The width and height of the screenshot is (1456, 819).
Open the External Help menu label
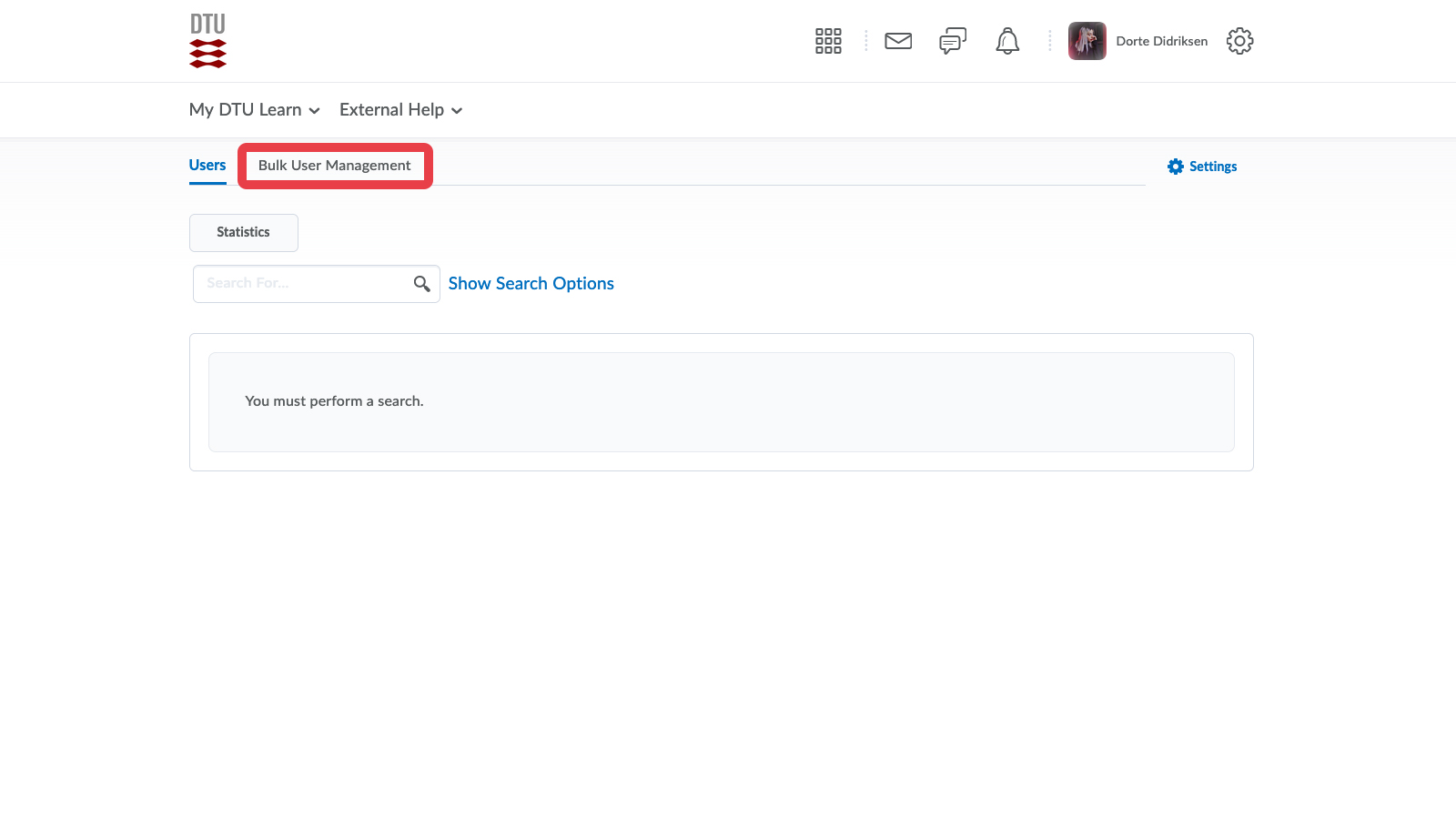pyautogui.click(x=391, y=110)
